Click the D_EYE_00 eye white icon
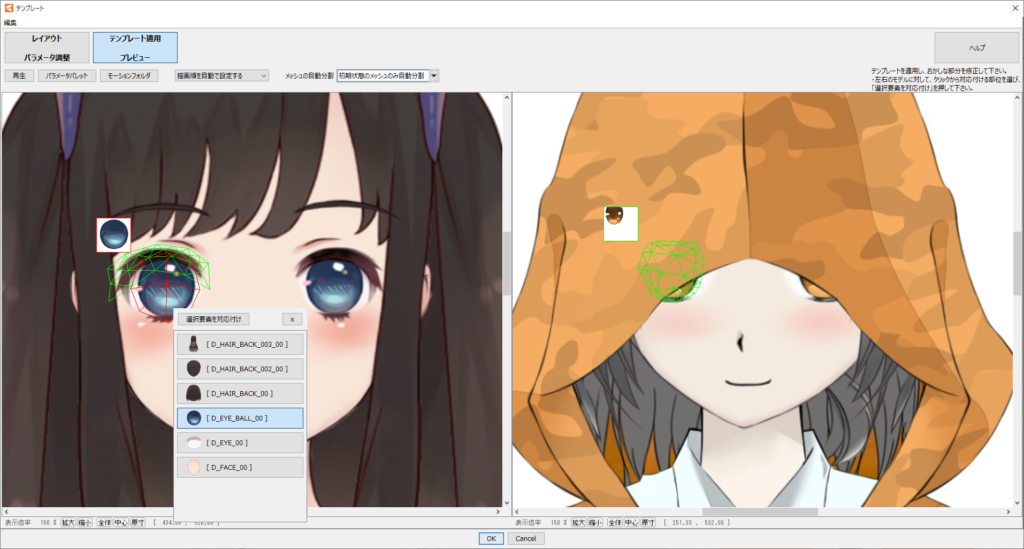 pos(193,443)
